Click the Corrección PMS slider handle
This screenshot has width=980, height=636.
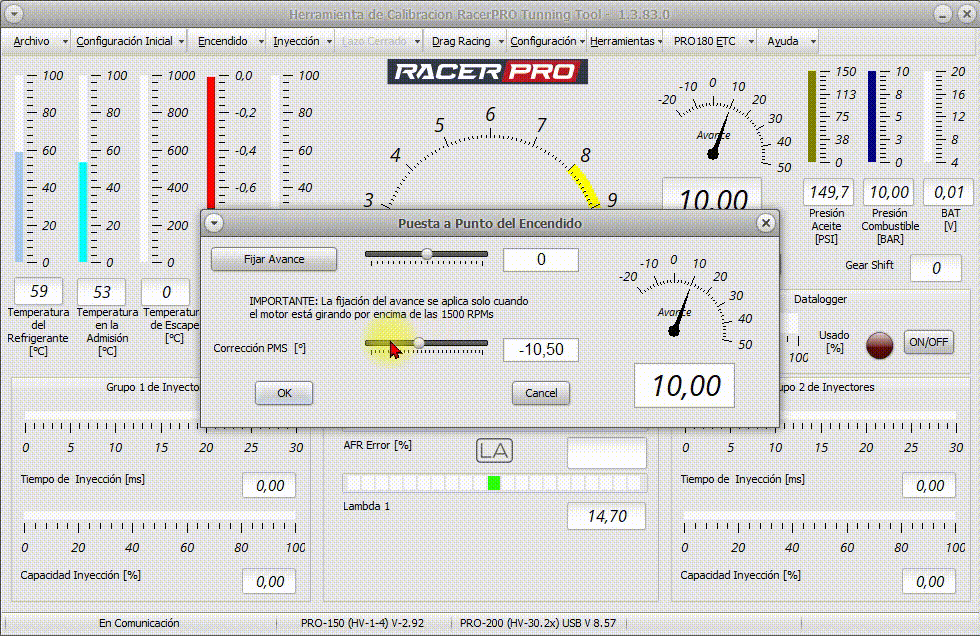pyautogui.click(x=419, y=343)
